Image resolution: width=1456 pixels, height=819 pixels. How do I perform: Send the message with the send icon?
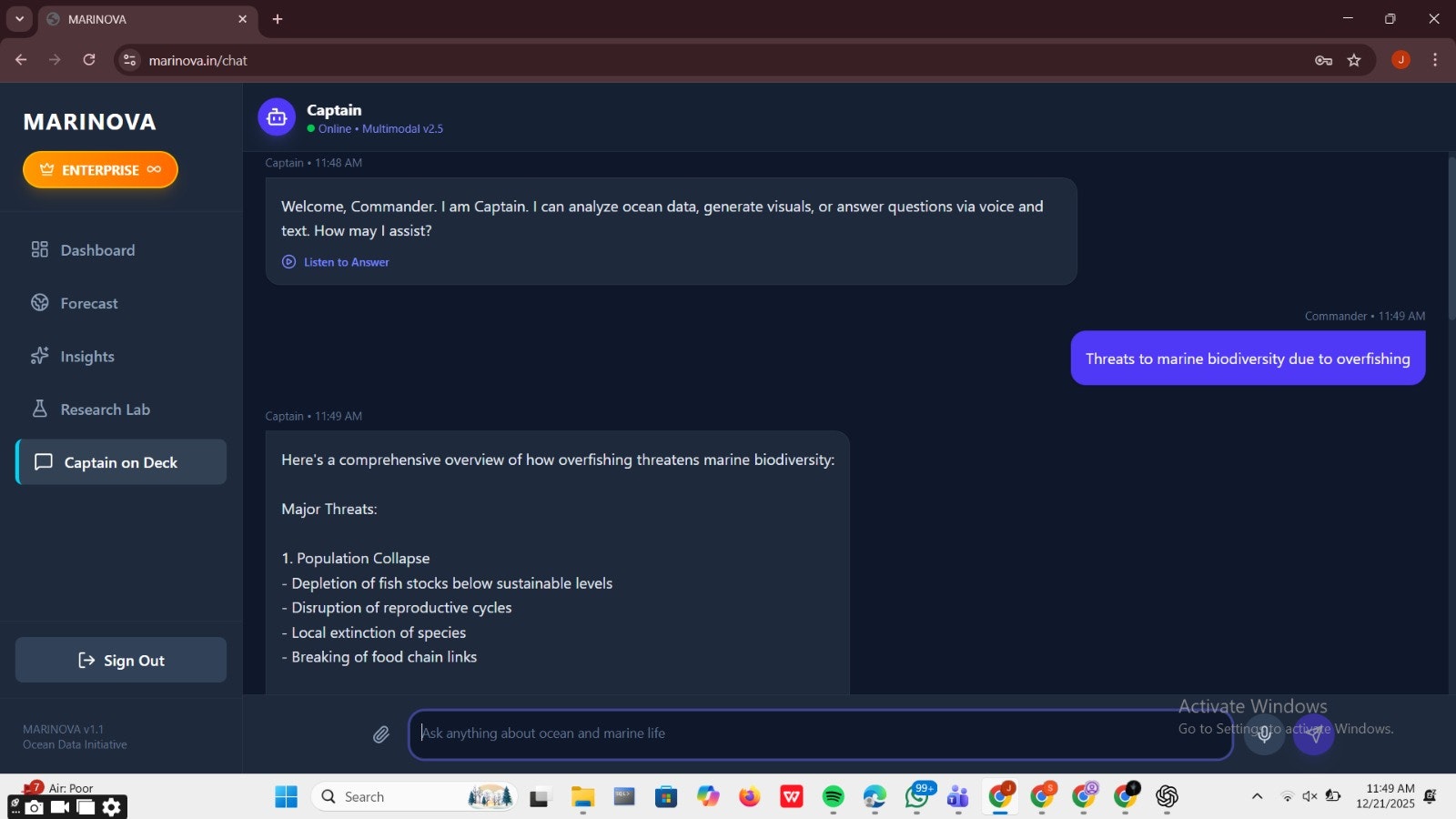(1313, 734)
